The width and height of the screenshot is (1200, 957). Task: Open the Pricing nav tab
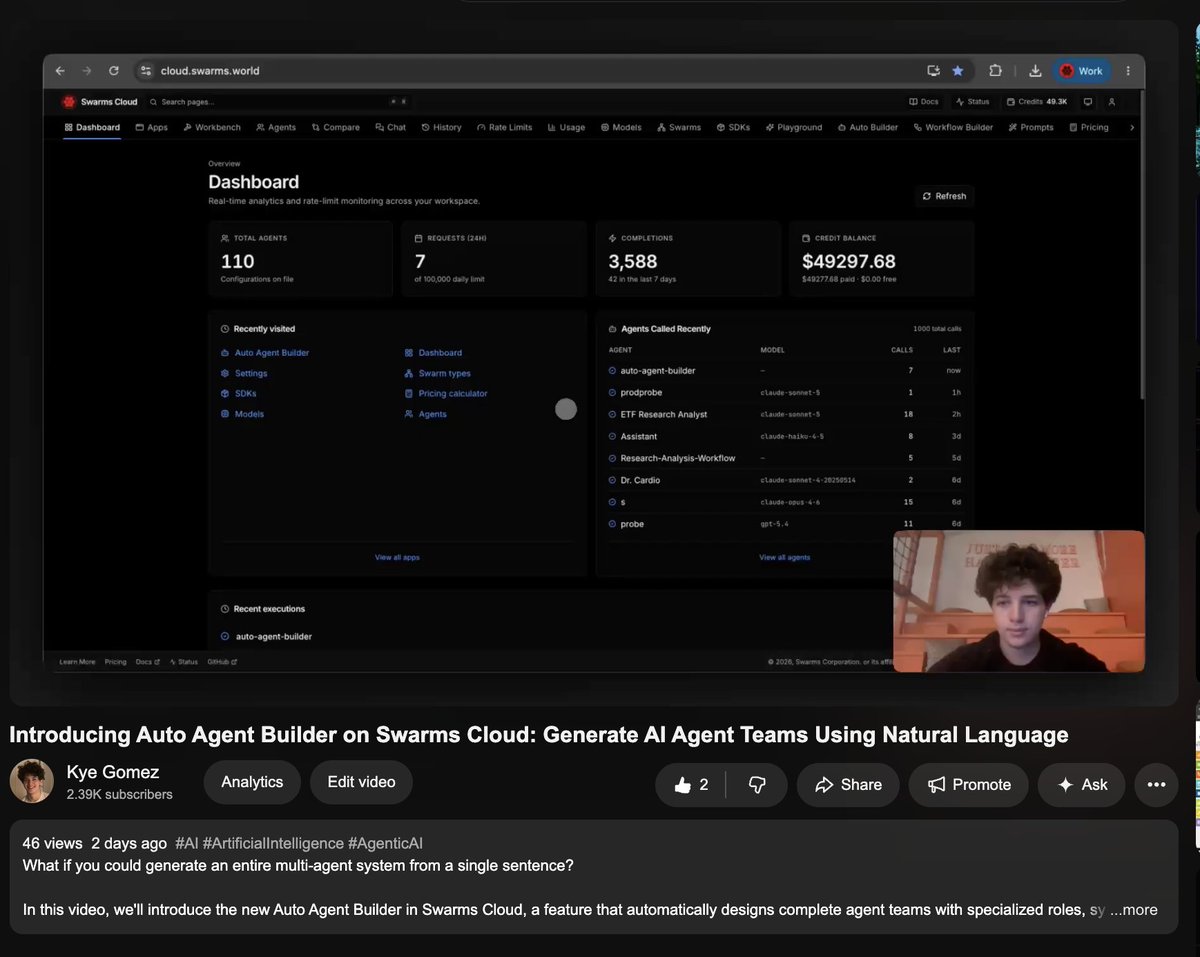[1088, 127]
